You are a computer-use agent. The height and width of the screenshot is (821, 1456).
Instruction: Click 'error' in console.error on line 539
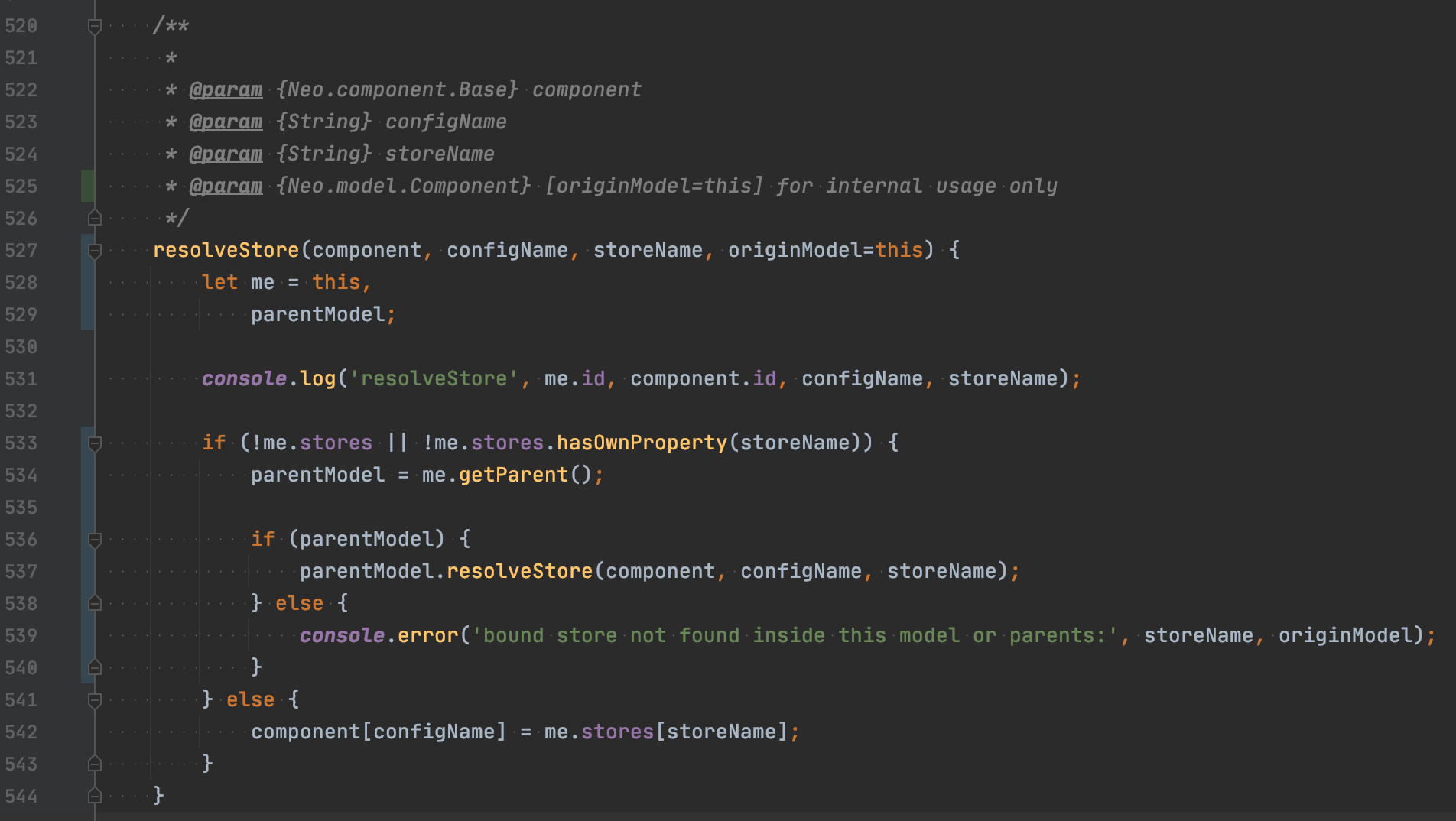pyautogui.click(x=427, y=635)
